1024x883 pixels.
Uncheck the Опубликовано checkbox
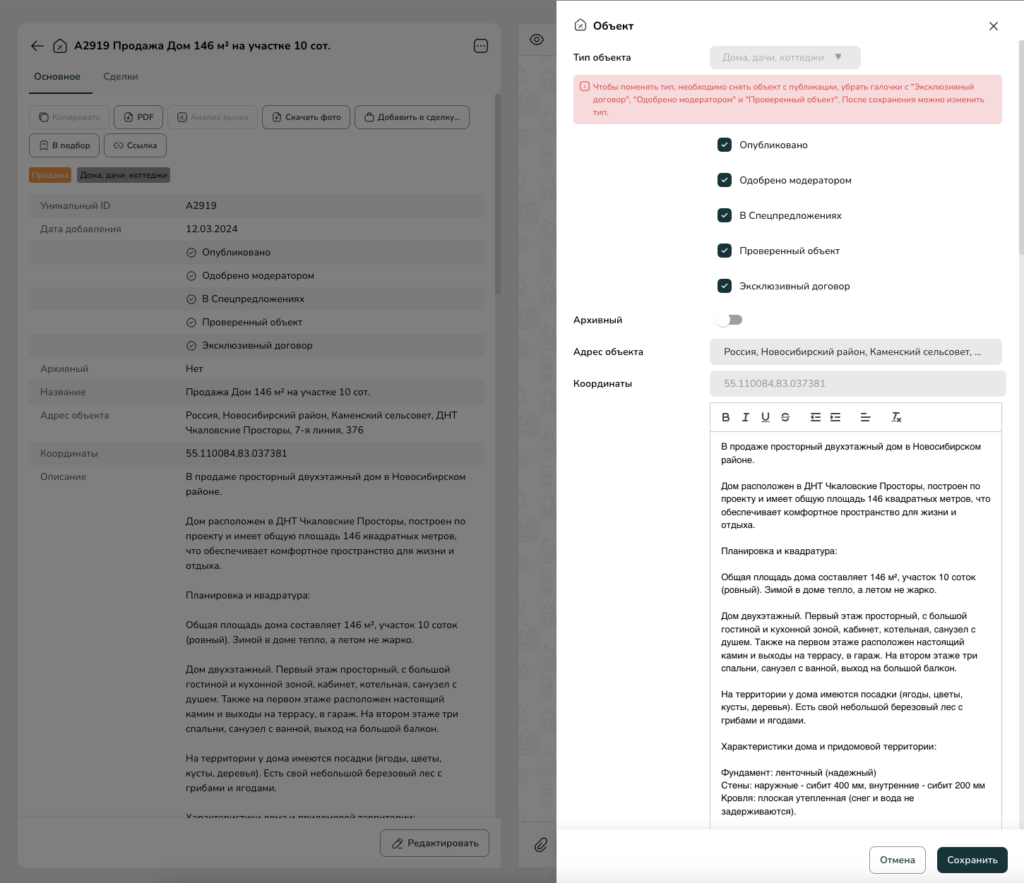click(x=725, y=145)
